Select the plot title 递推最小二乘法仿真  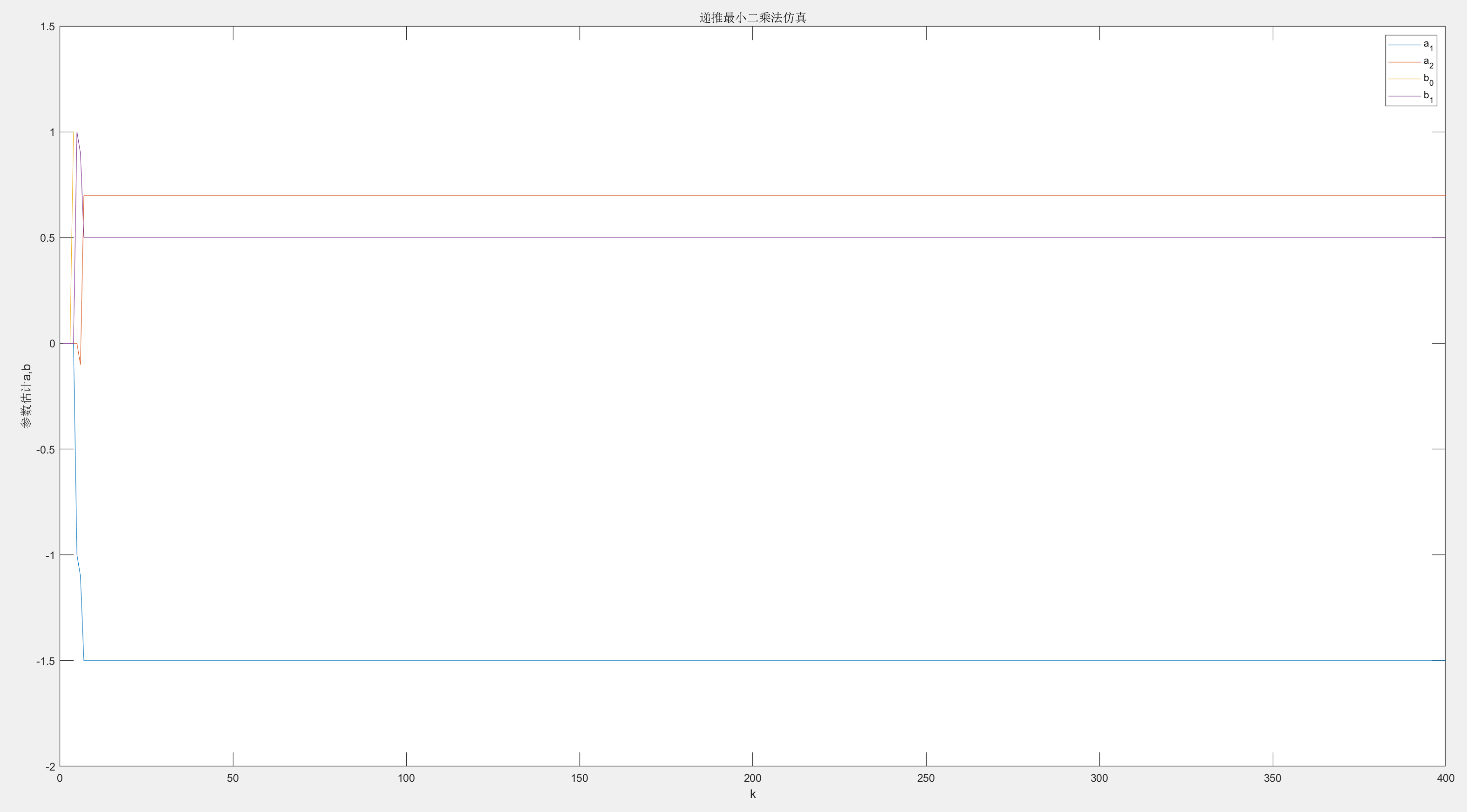752,18
